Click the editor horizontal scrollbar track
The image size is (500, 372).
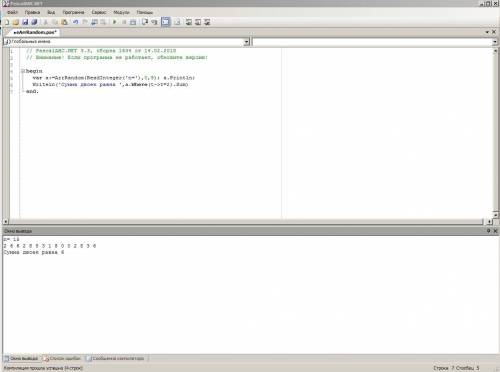tap(245, 221)
